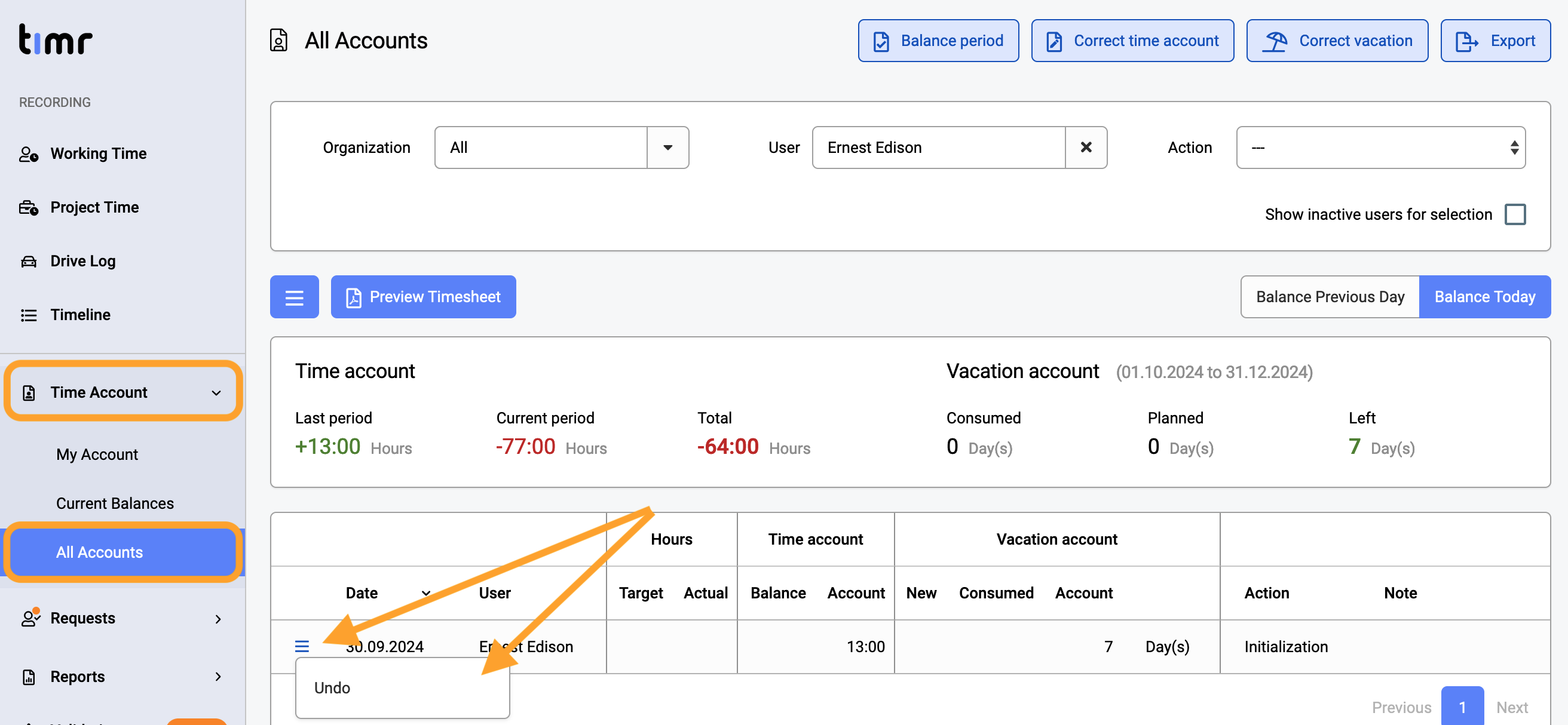Click the Requests user icon
The image size is (1568, 725).
[30, 618]
